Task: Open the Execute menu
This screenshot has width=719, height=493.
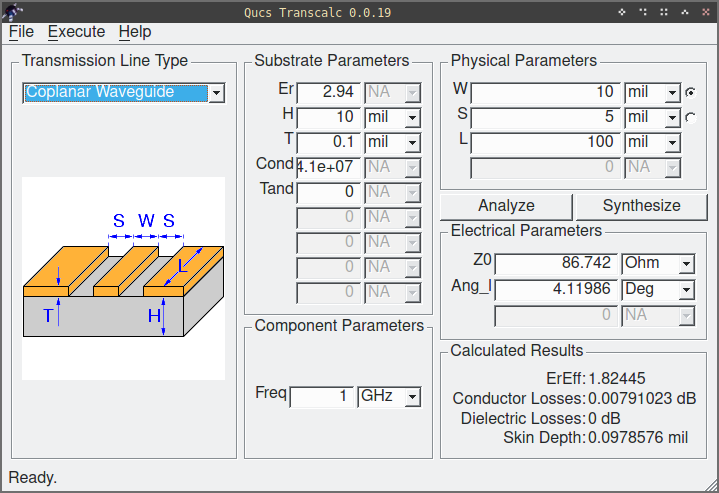Action: (x=77, y=32)
